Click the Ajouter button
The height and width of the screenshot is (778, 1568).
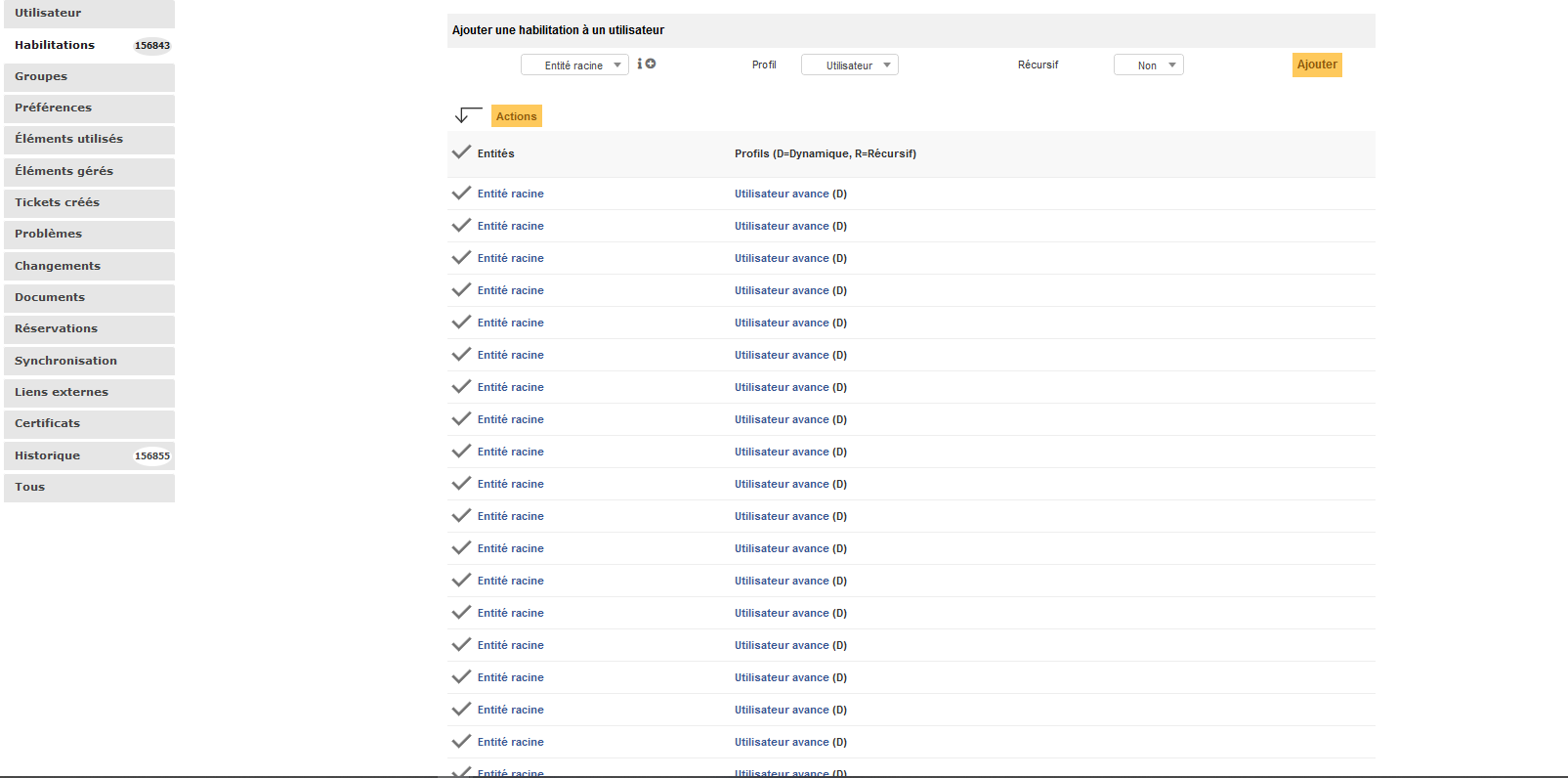tap(1317, 65)
